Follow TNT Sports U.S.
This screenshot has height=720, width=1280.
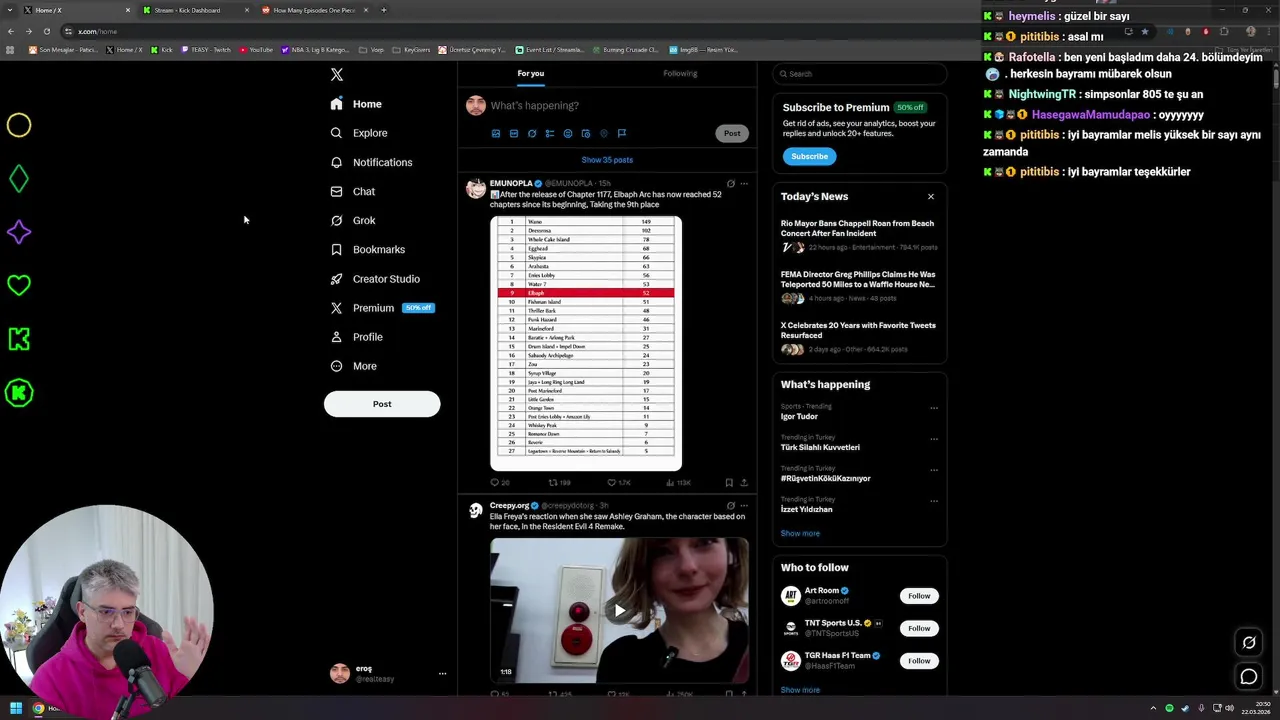[x=919, y=628]
